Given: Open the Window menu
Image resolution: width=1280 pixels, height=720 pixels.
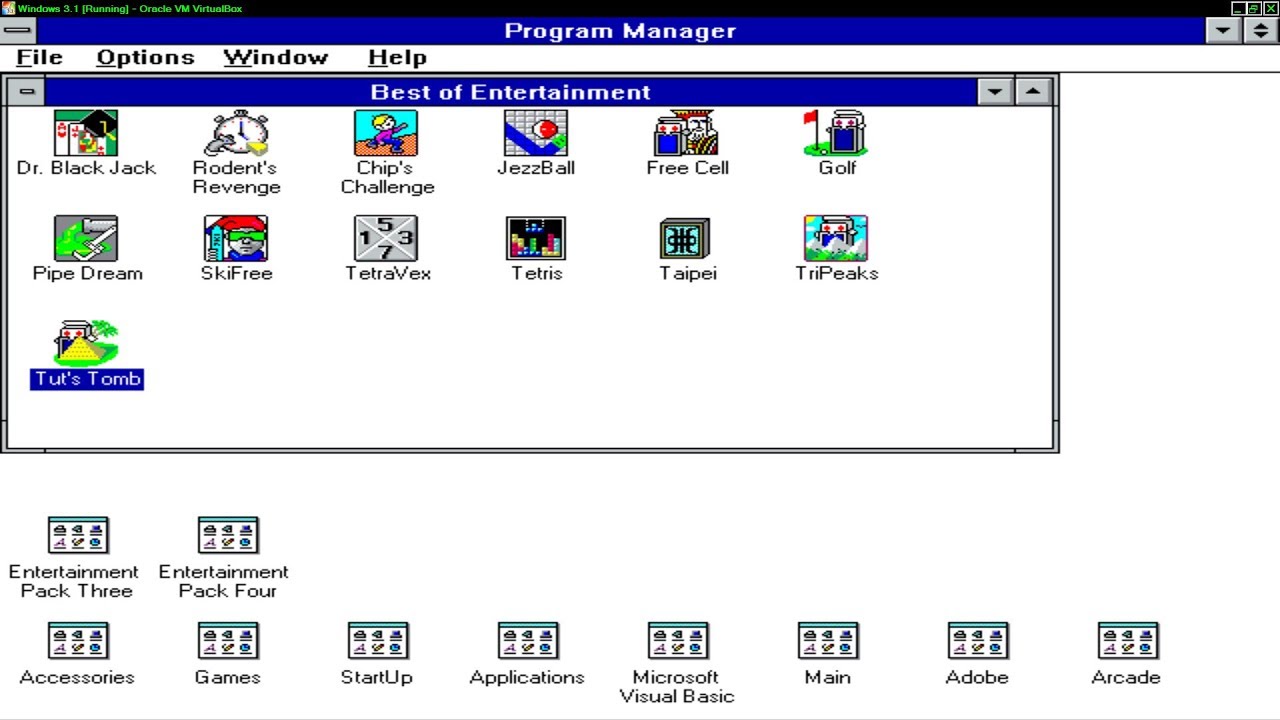Looking at the screenshot, I should (x=275, y=57).
